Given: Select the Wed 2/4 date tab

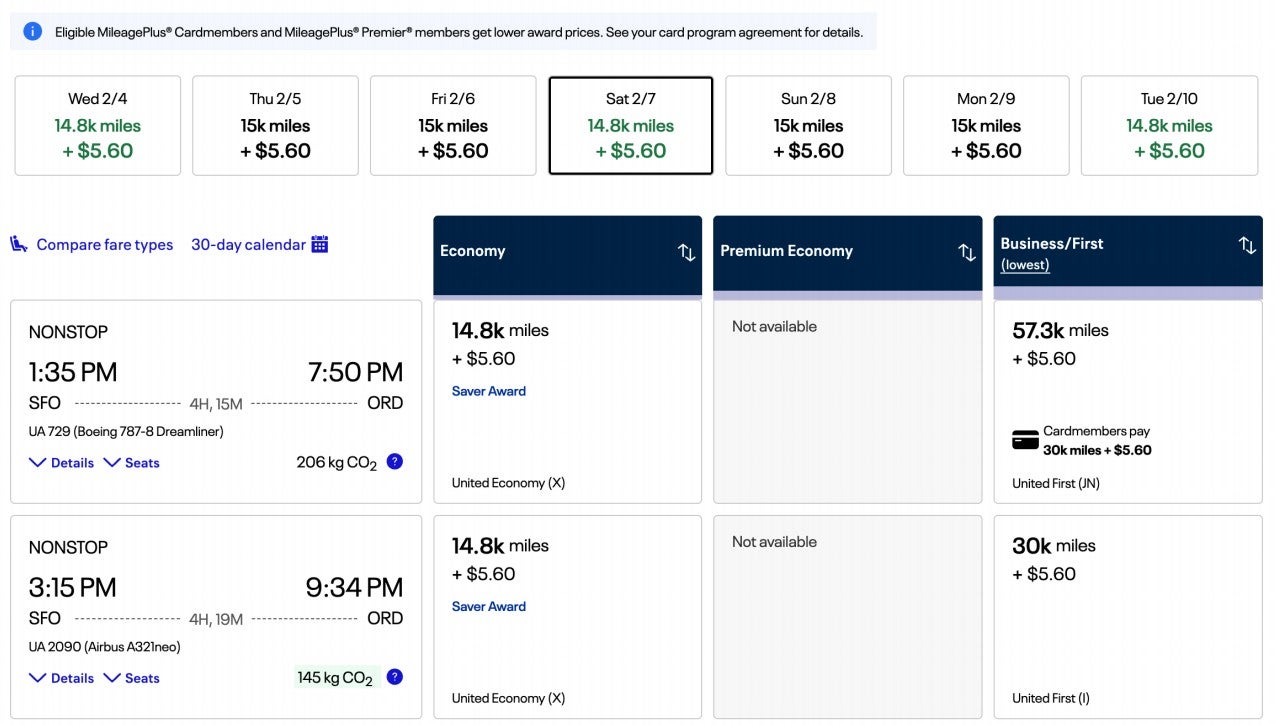Looking at the screenshot, I should pyautogui.click(x=97, y=125).
